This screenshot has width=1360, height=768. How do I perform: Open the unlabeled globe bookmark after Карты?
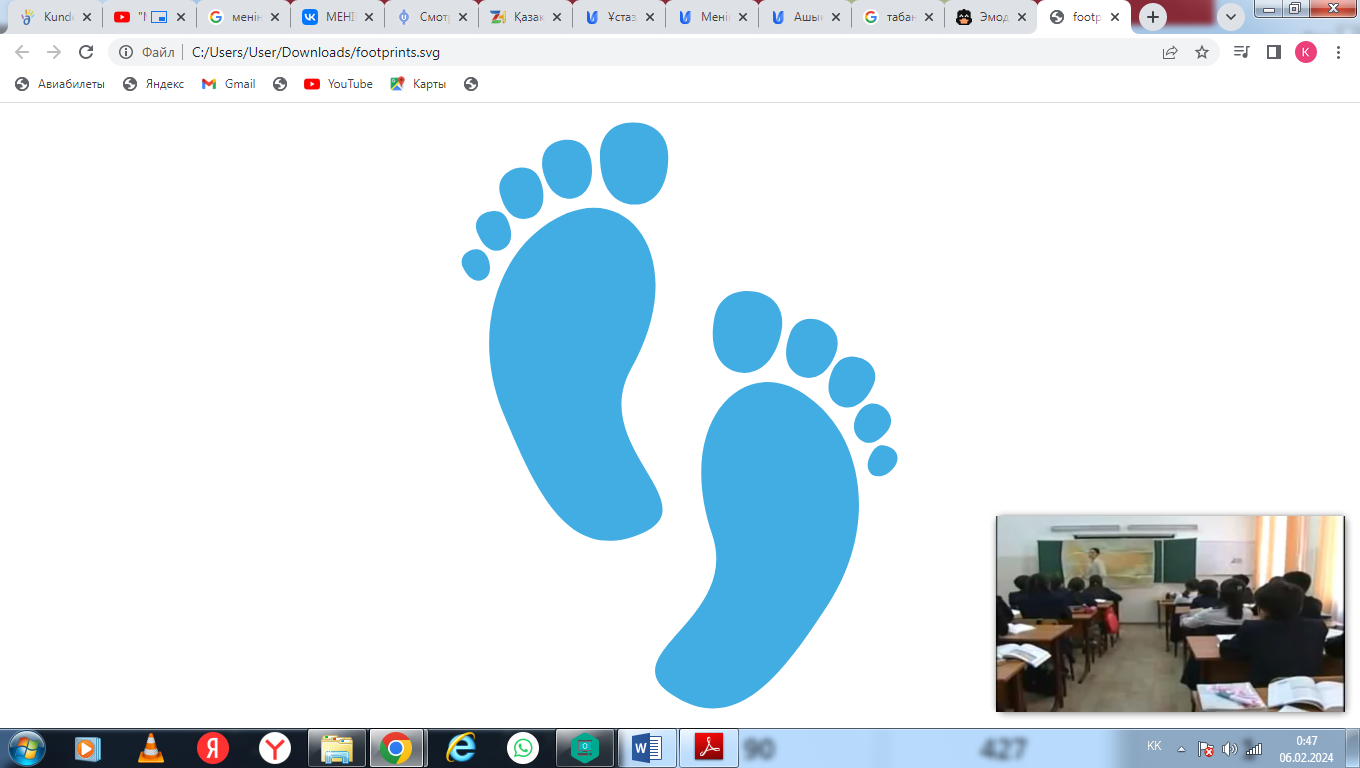tap(471, 84)
